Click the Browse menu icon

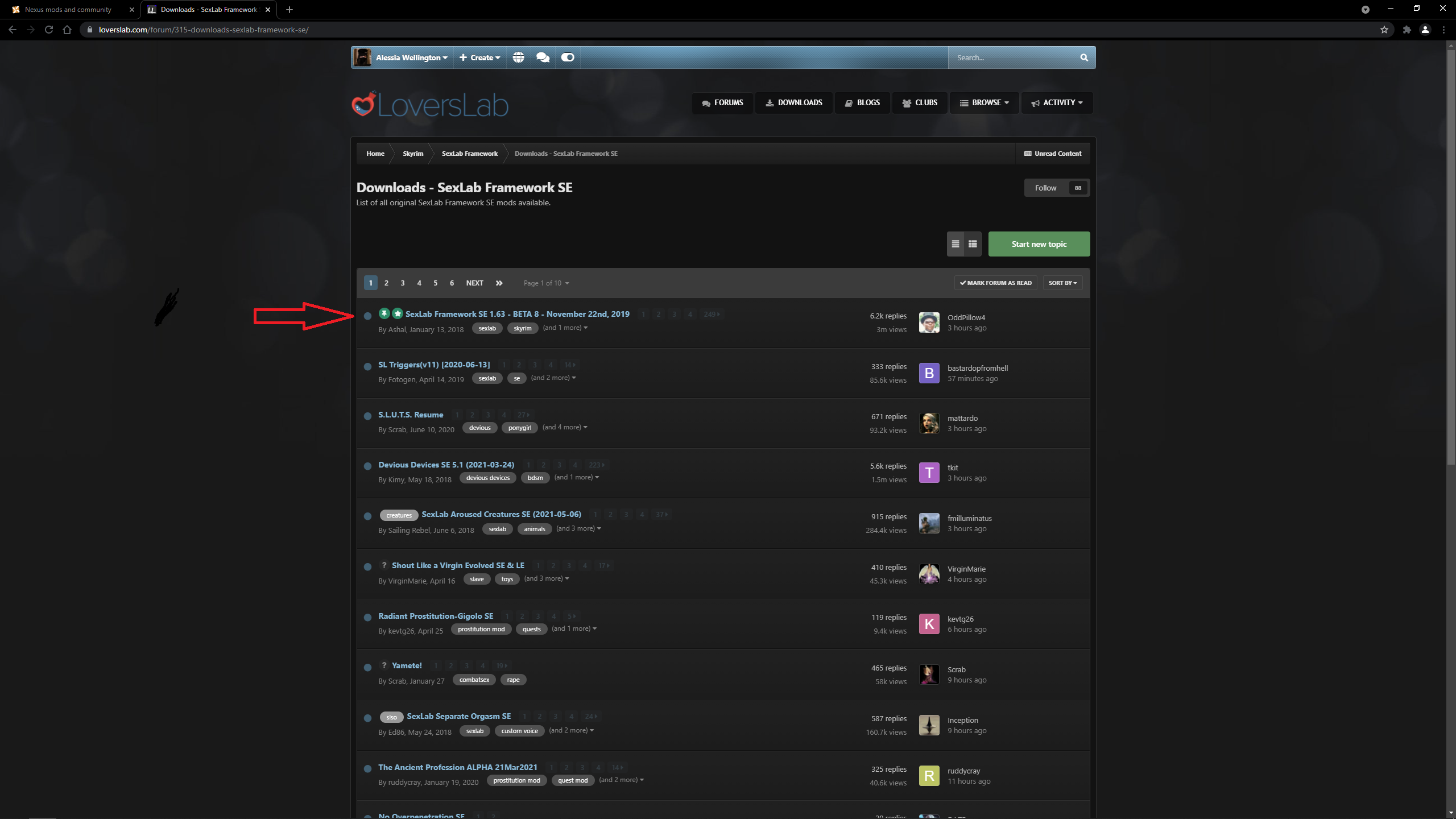[x=964, y=101]
